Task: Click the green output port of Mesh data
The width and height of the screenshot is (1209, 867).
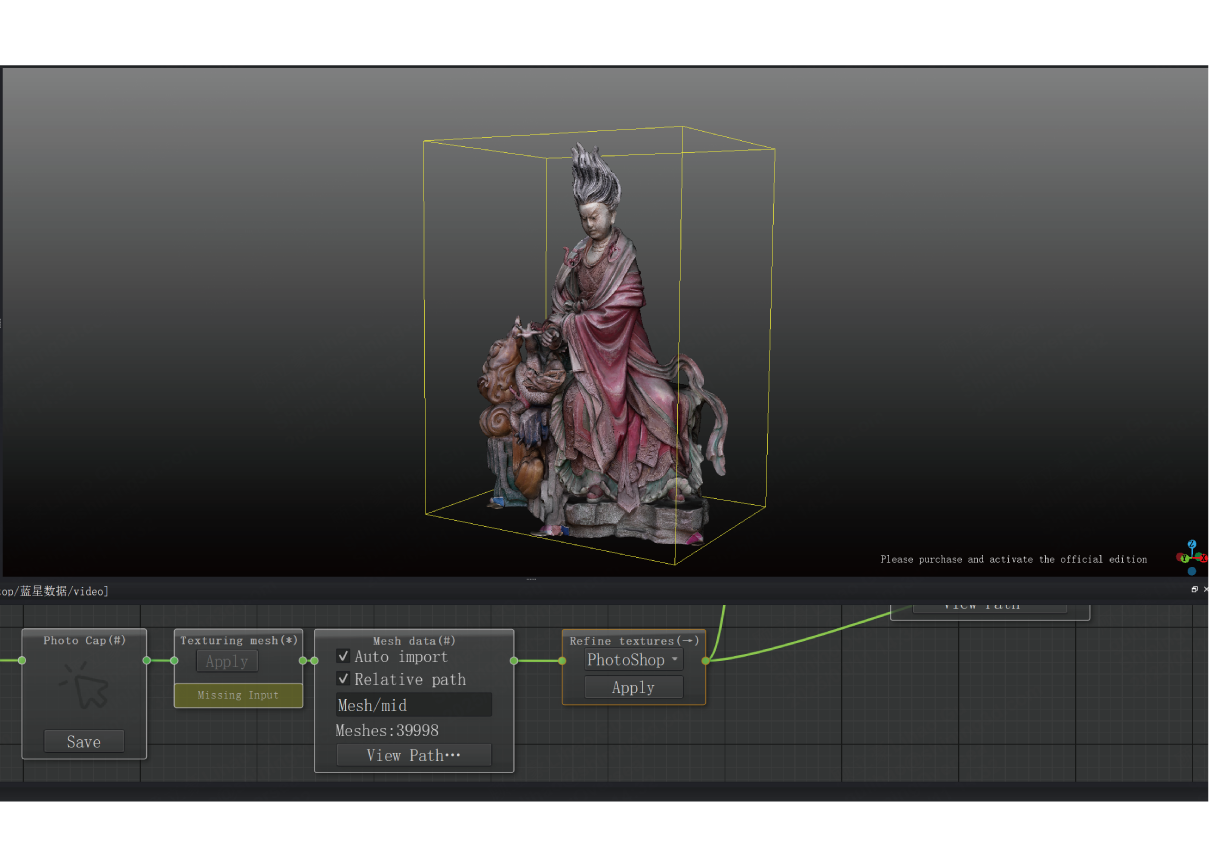Action: pos(516,660)
